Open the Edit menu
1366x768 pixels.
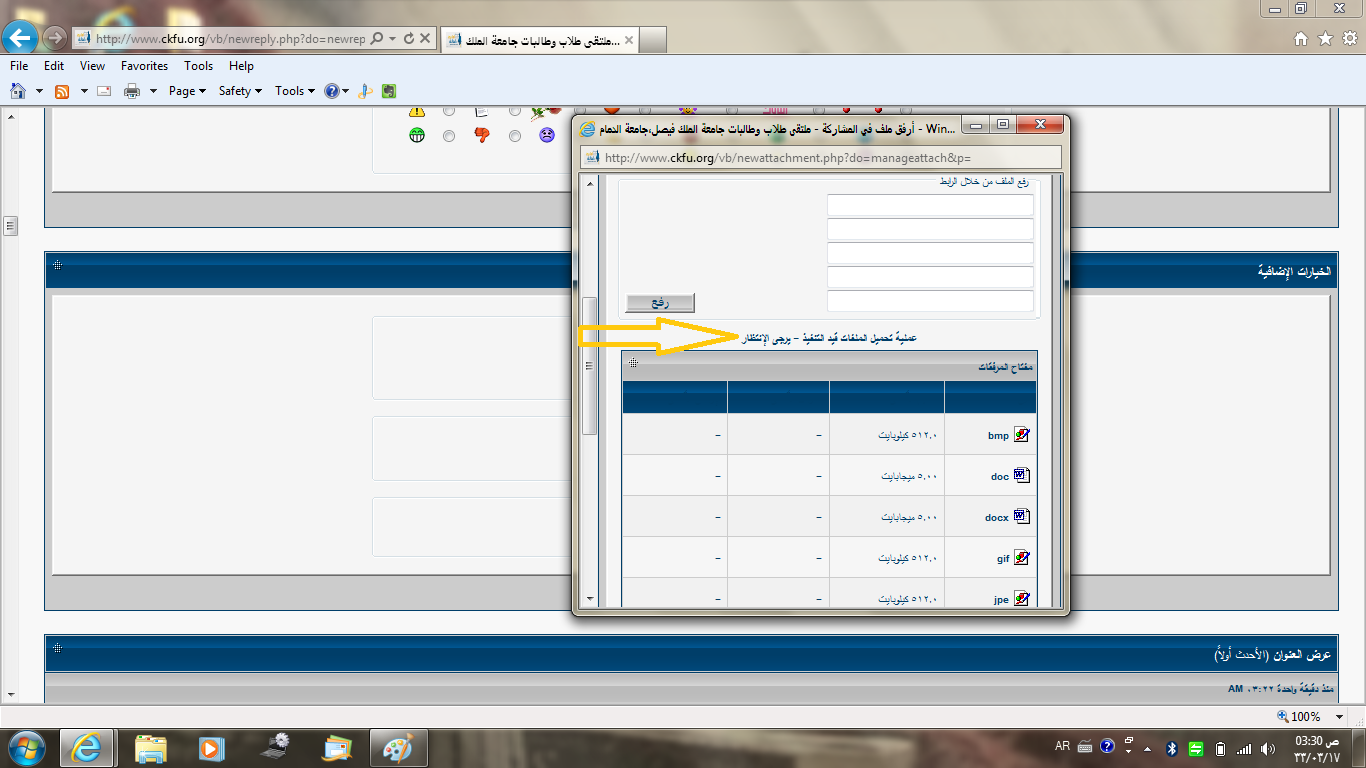click(x=54, y=66)
